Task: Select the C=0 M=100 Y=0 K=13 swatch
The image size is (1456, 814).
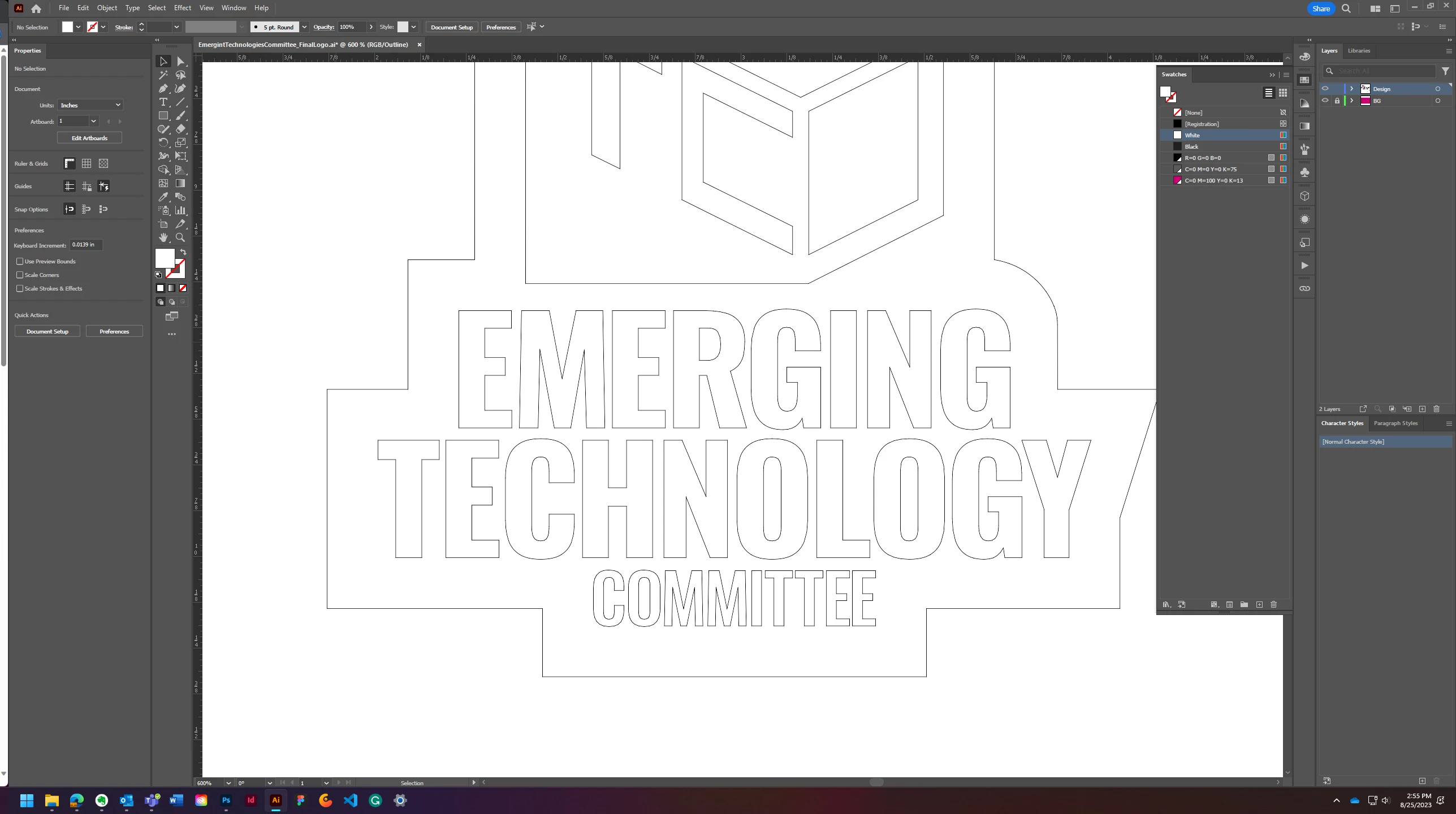Action: (x=1213, y=180)
